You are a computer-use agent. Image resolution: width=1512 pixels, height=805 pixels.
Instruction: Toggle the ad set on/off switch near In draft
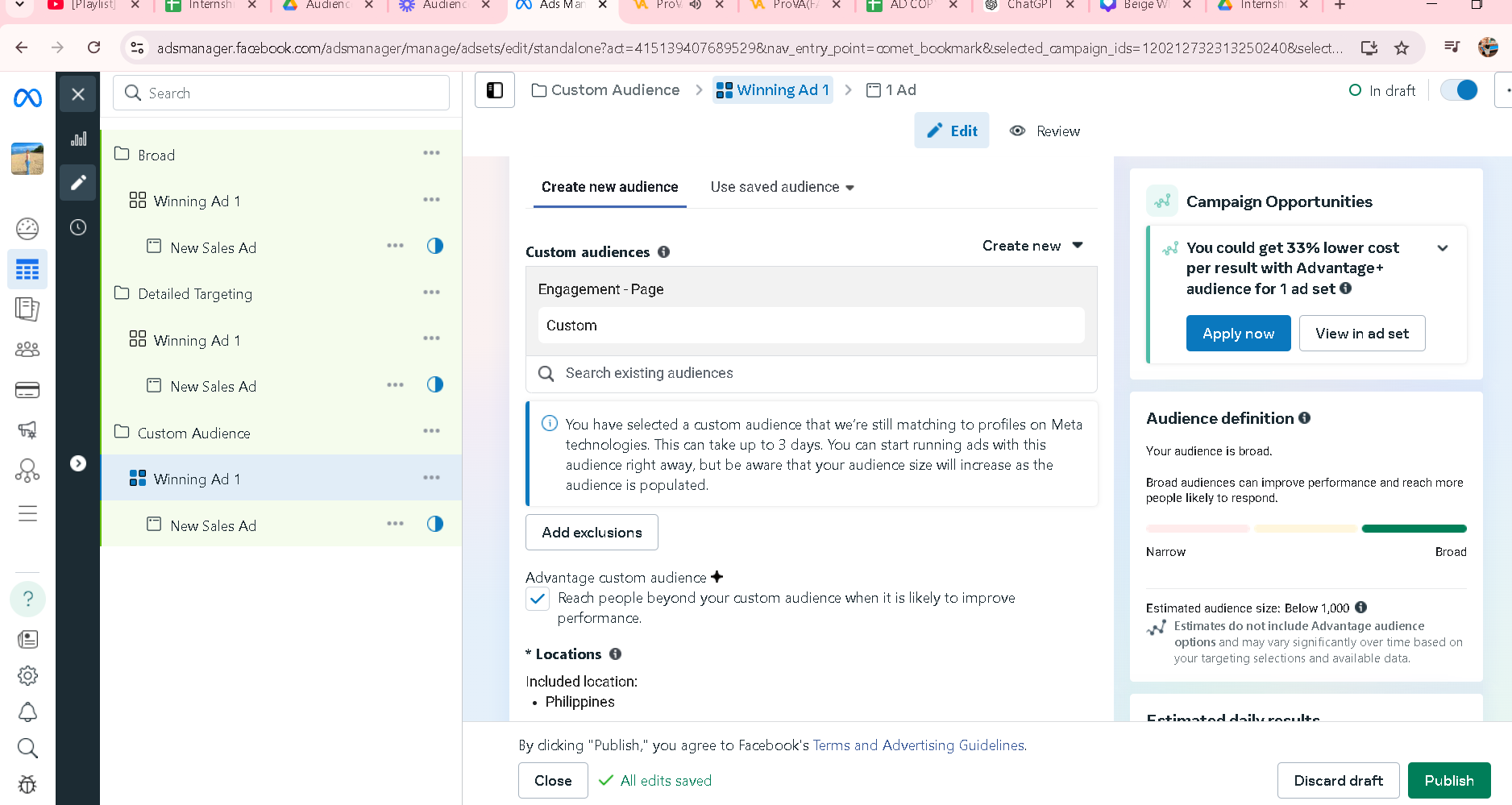click(x=1460, y=90)
